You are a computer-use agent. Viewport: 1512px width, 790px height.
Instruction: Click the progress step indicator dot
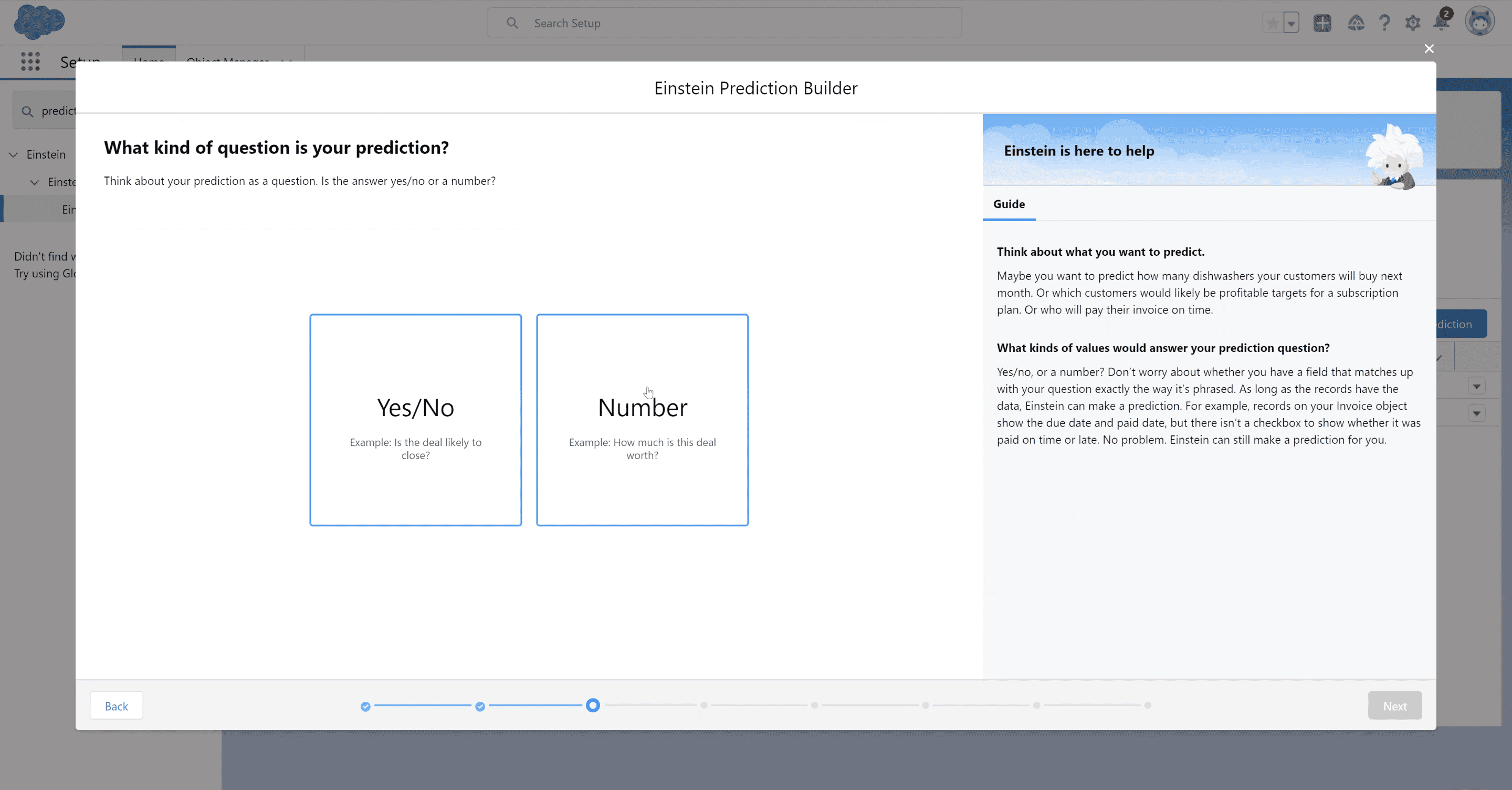[593, 706]
